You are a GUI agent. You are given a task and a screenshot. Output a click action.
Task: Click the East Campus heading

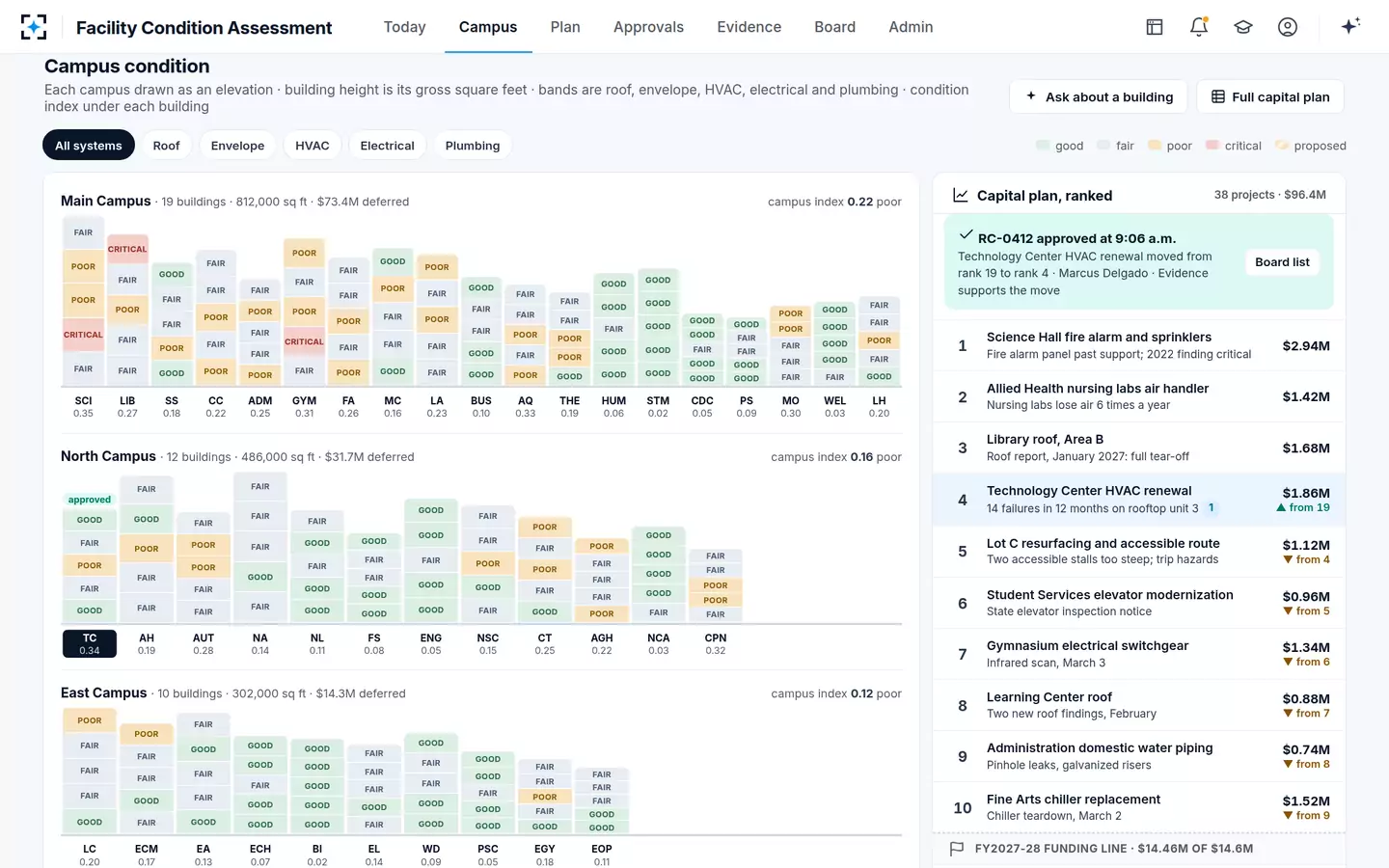(104, 692)
